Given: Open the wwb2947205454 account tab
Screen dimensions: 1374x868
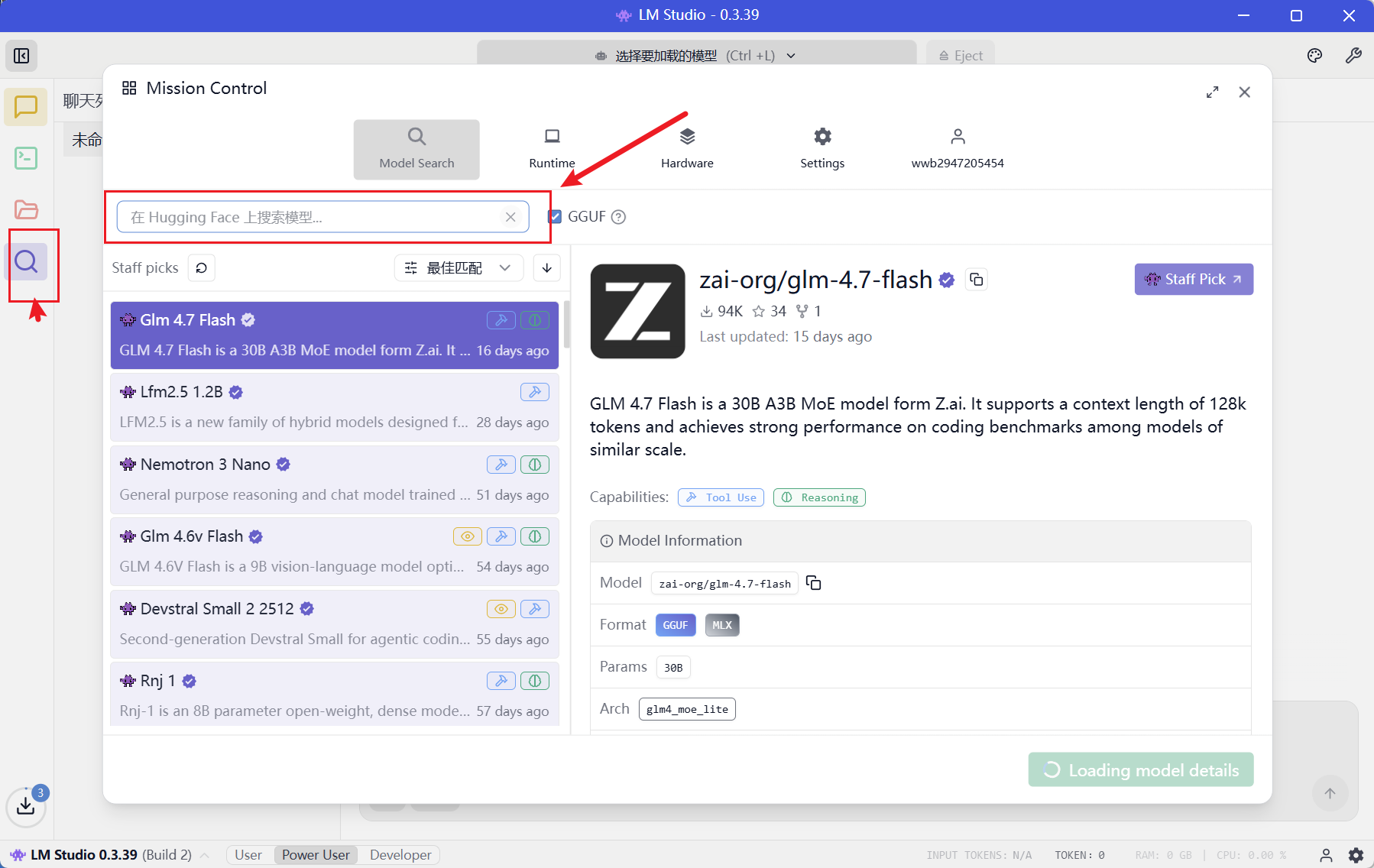Looking at the screenshot, I should pyautogui.click(x=958, y=149).
